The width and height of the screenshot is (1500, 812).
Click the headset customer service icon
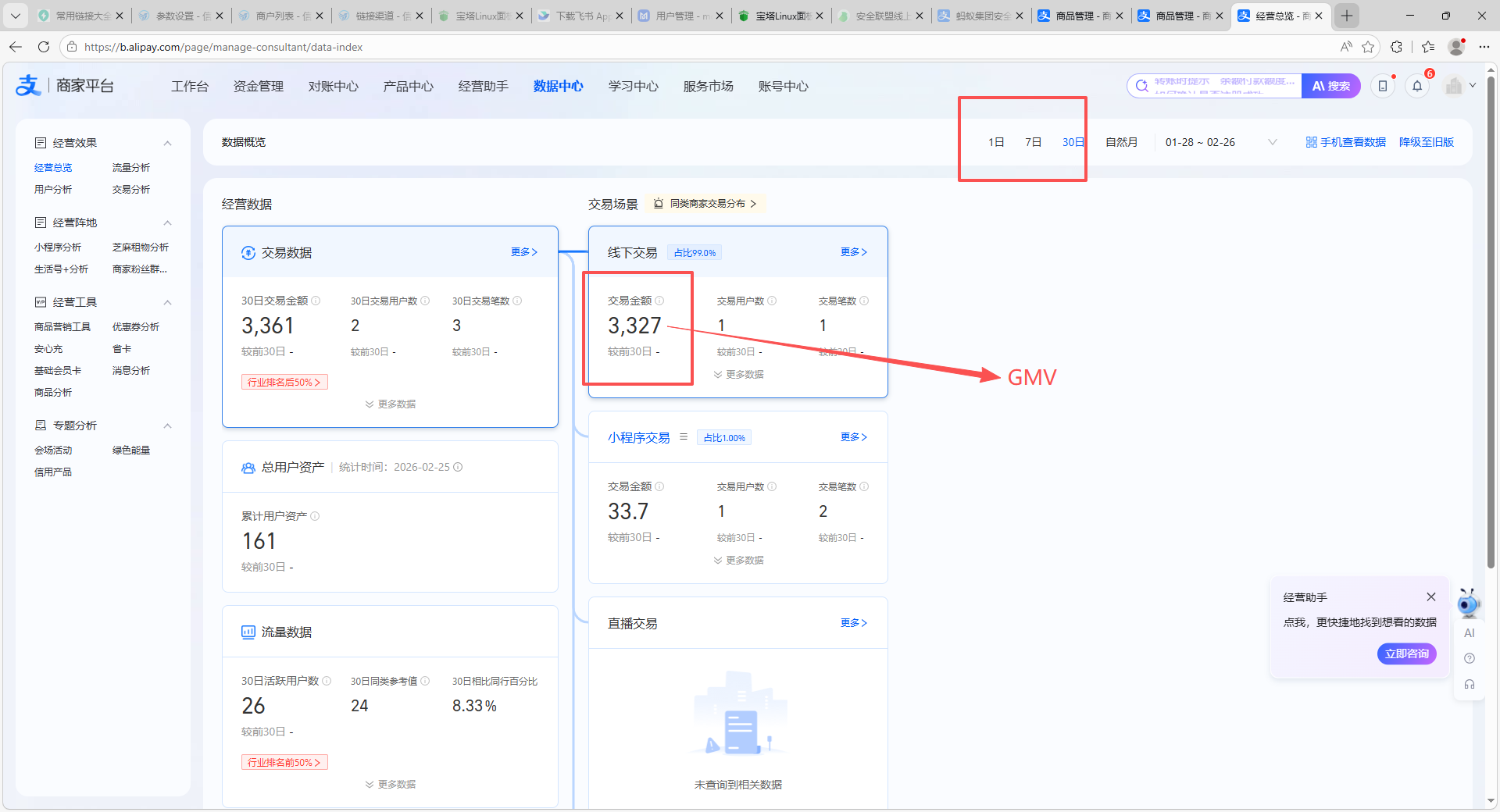point(1470,685)
